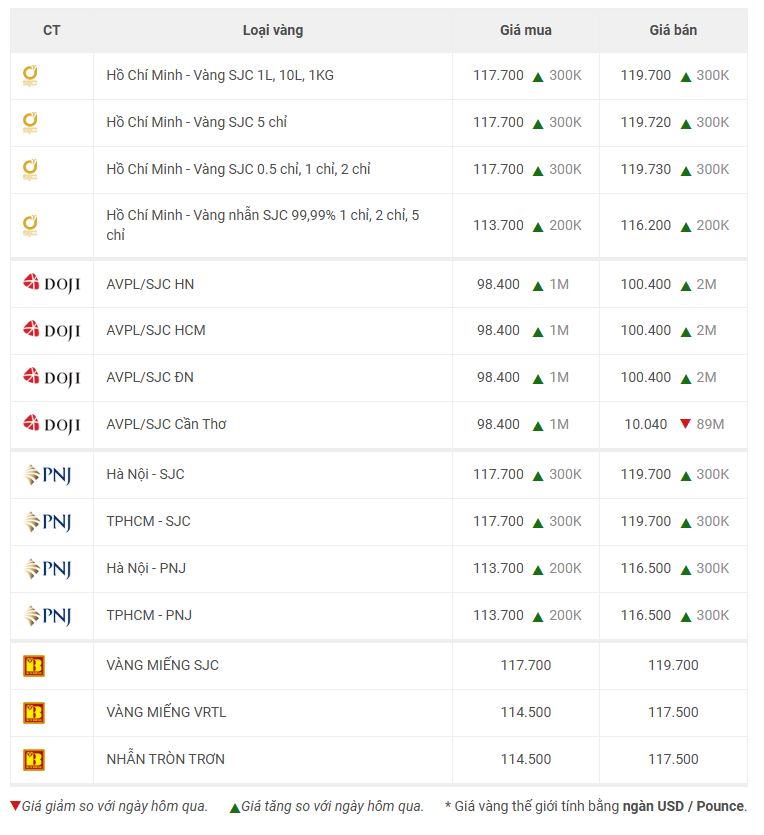Click the SJC logo in the Vàng nhẫn SJC 99,99% row
Image resolution: width=764 pixels, height=835 pixels.
click(30, 225)
